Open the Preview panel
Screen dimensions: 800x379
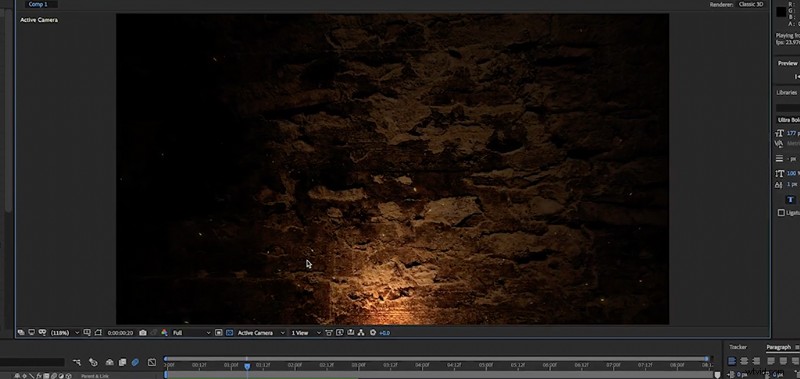coord(788,63)
